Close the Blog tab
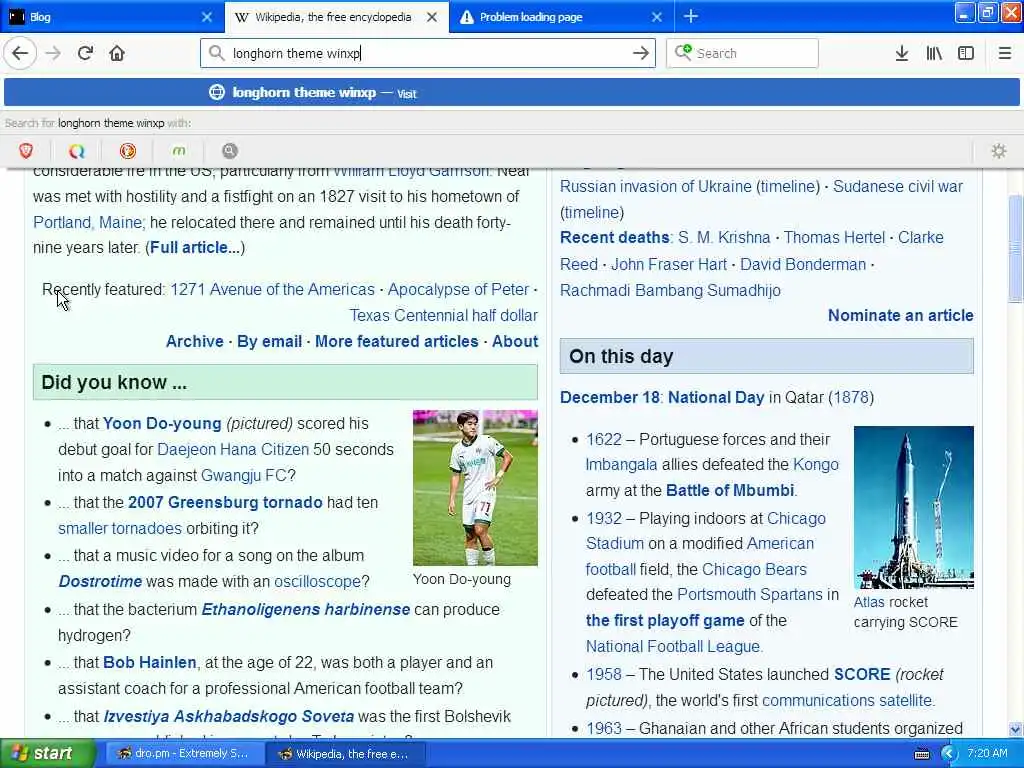The height and width of the screenshot is (768, 1024). click(206, 17)
